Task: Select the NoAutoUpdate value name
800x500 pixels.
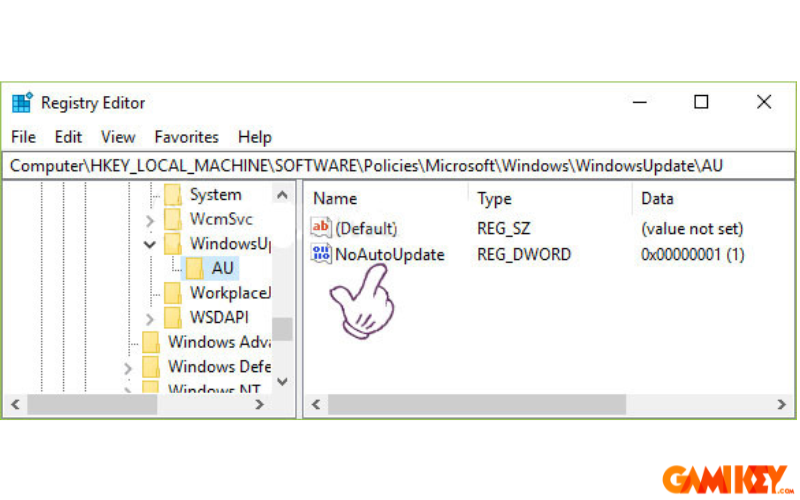Action: click(390, 255)
